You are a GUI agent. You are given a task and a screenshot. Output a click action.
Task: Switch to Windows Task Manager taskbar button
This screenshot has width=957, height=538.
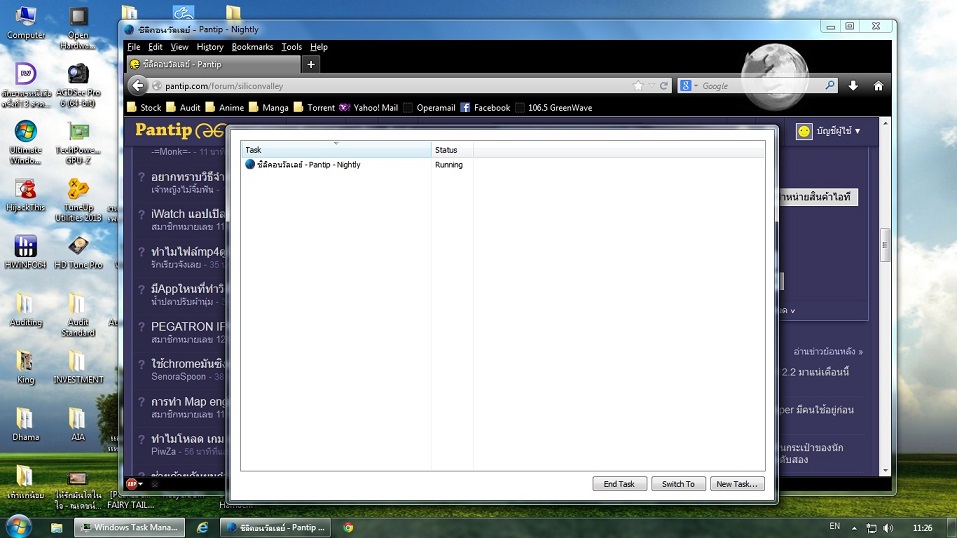(129, 528)
